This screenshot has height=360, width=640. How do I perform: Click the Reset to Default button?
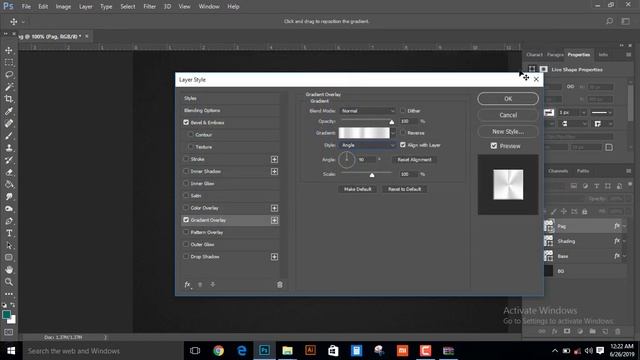tap(404, 189)
